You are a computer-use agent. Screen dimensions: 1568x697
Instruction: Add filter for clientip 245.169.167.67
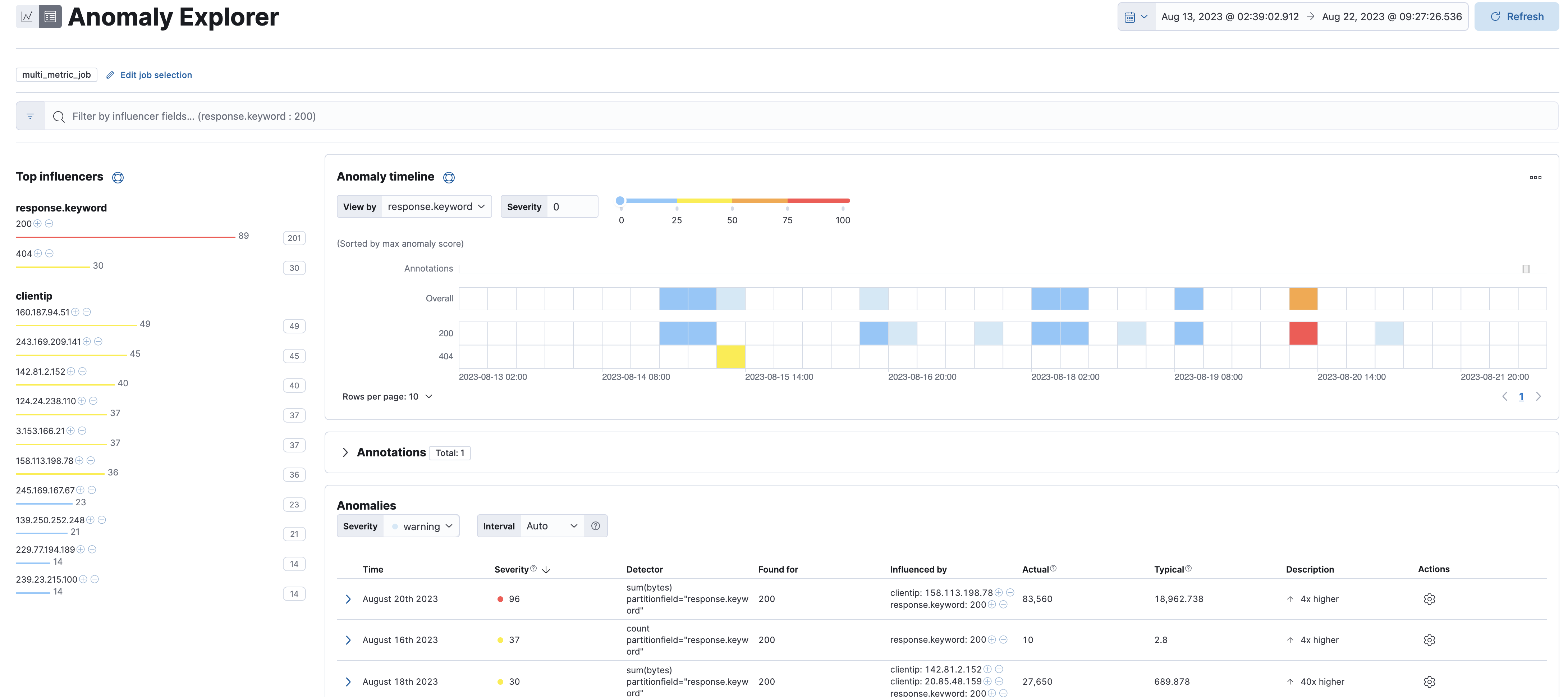pyautogui.click(x=81, y=490)
